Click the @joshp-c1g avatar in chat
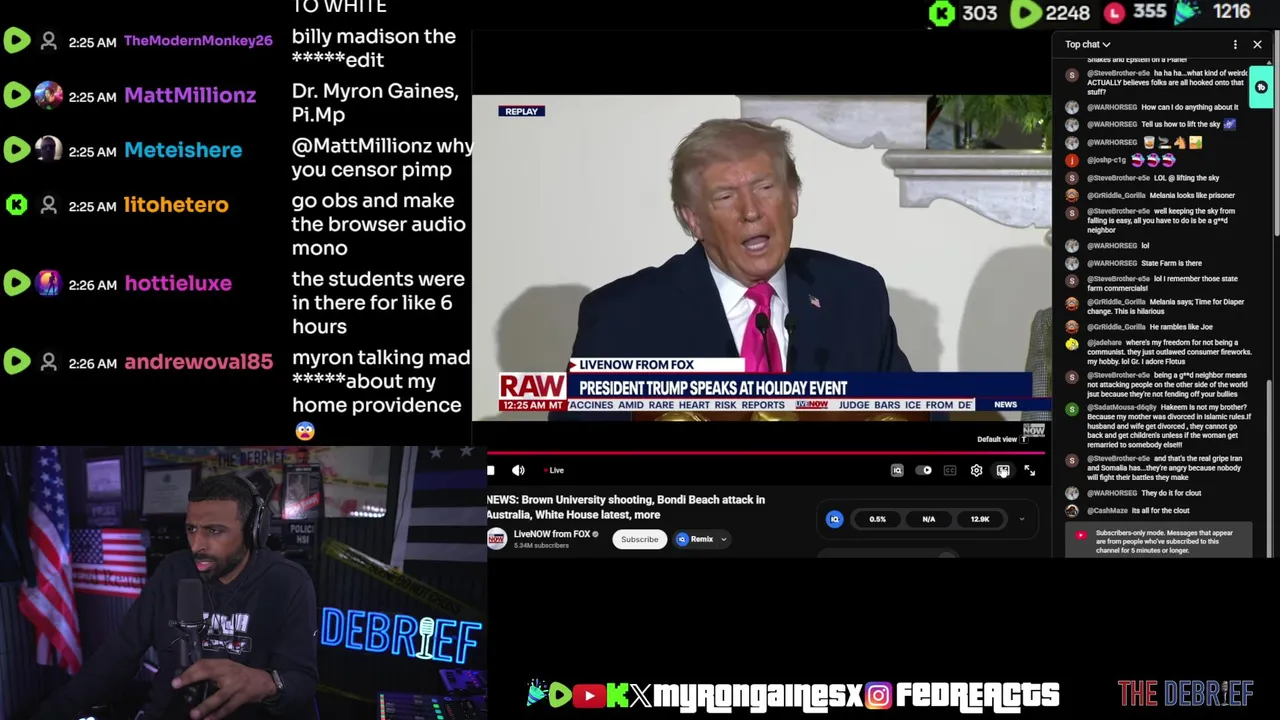1280x720 pixels. click(1072, 160)
